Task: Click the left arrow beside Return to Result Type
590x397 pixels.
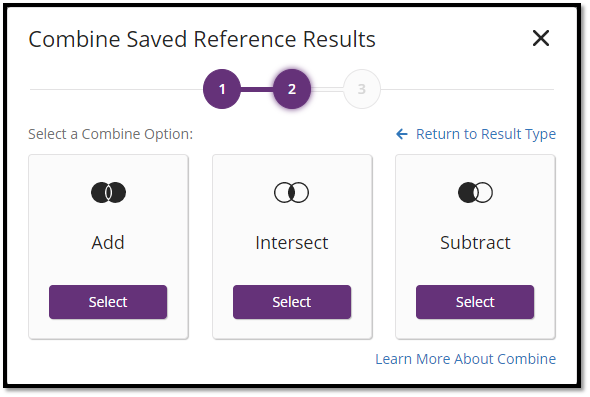Action: coord(402,134)
